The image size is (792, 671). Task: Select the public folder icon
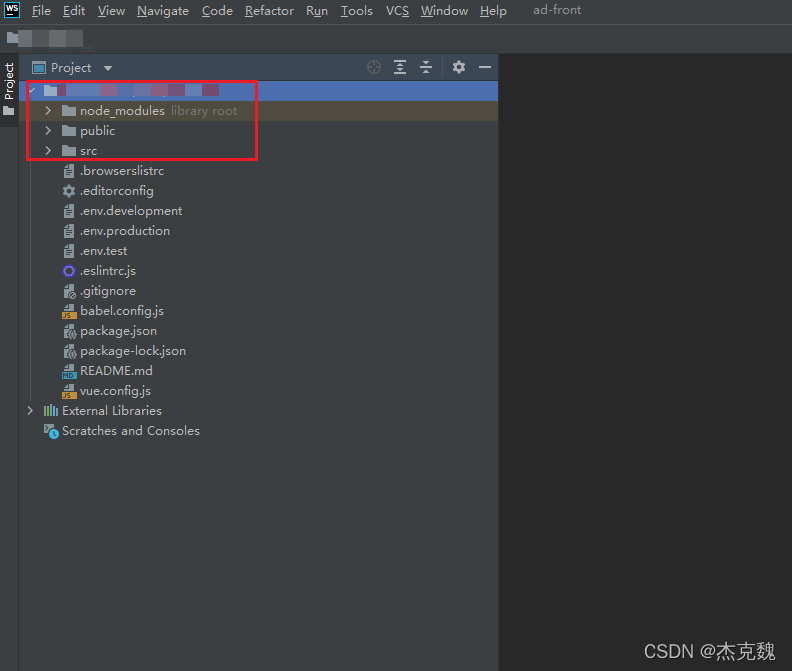click(69, 131)
